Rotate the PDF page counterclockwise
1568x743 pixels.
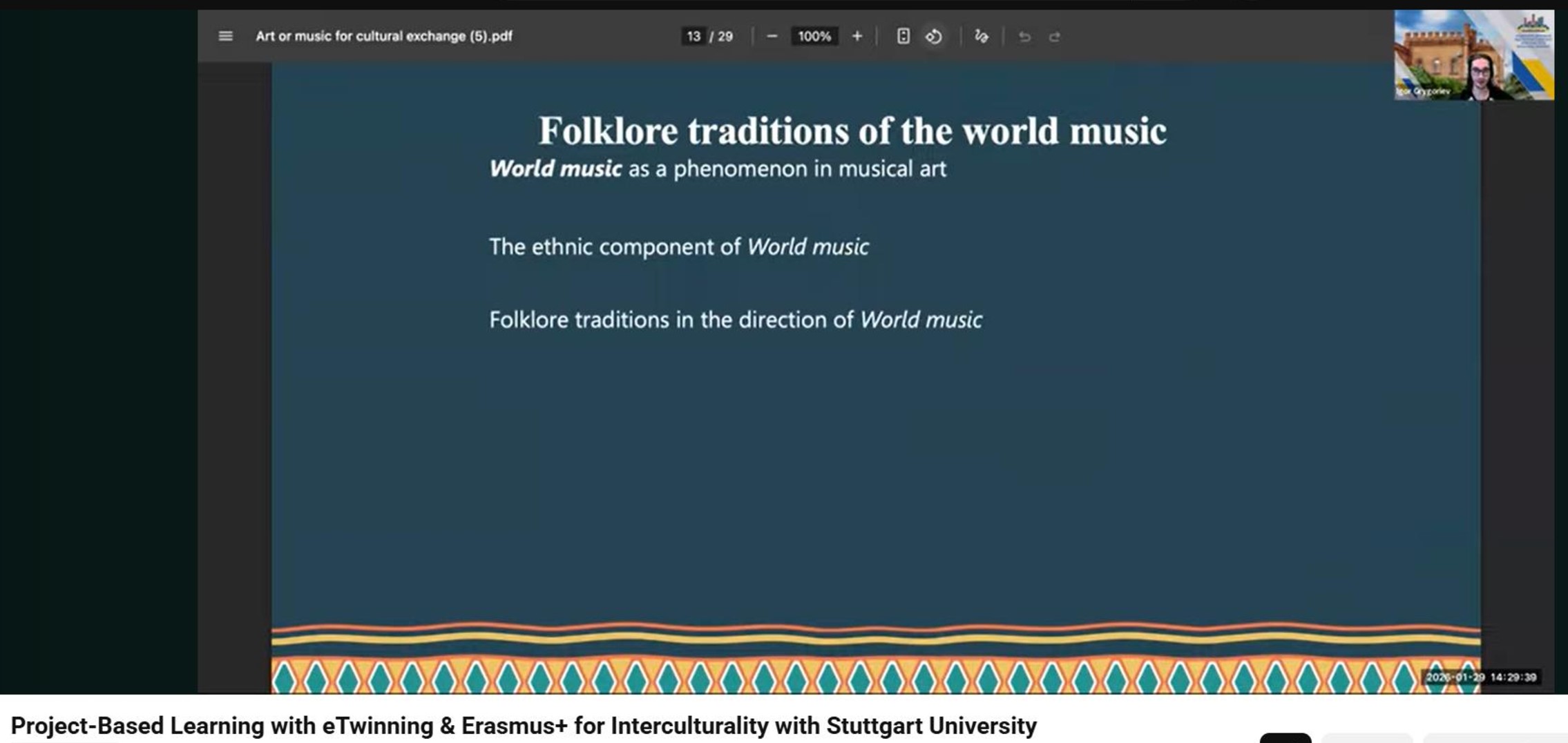tap(933, 36)
